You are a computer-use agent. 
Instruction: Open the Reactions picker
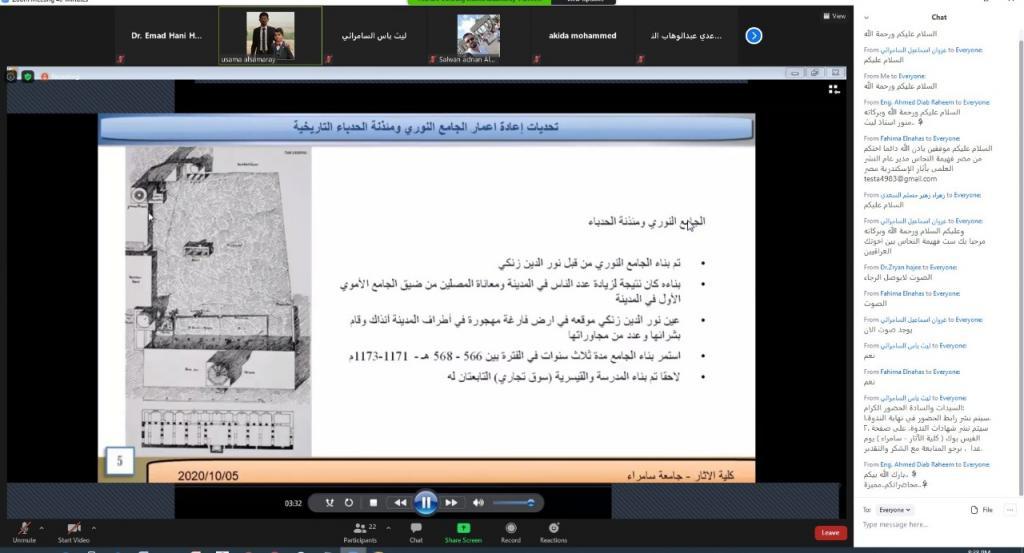pyautogui.click(x=553, y=531)
